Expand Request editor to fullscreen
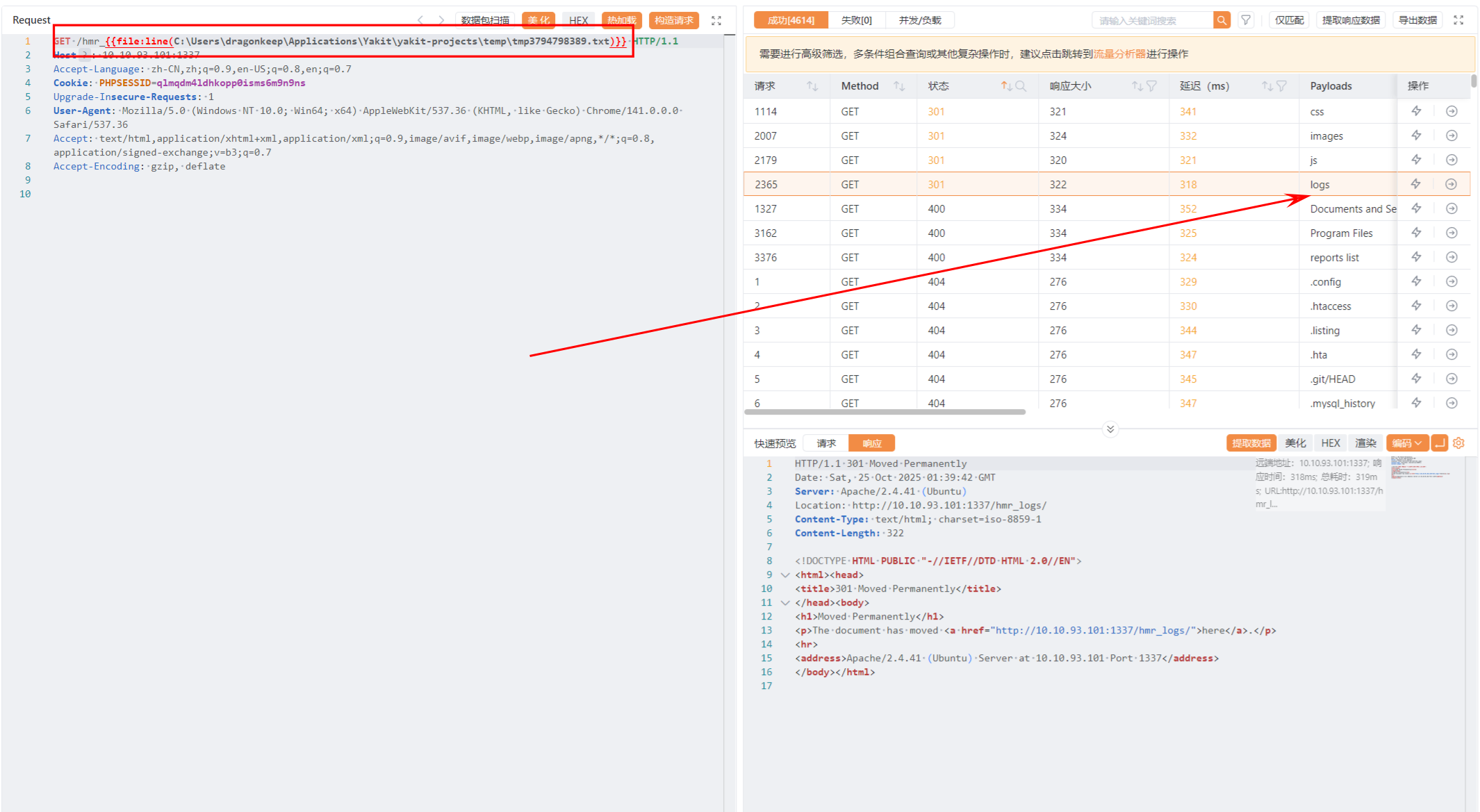 716,20
